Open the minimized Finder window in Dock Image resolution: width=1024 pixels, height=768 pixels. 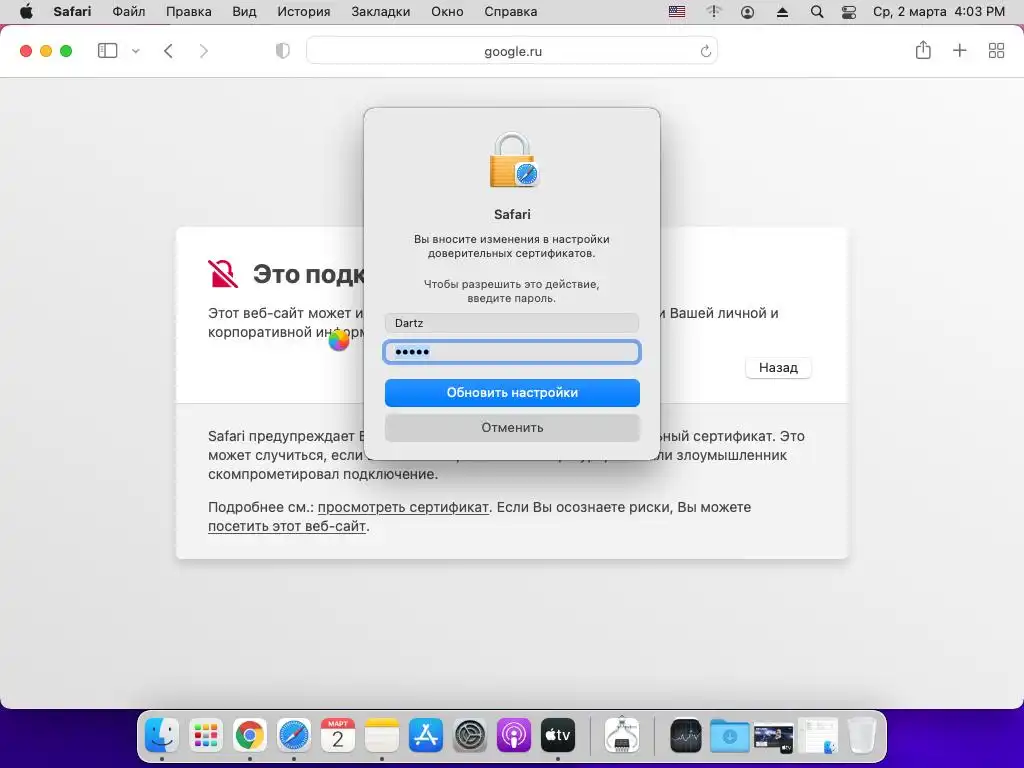[818, 736]
